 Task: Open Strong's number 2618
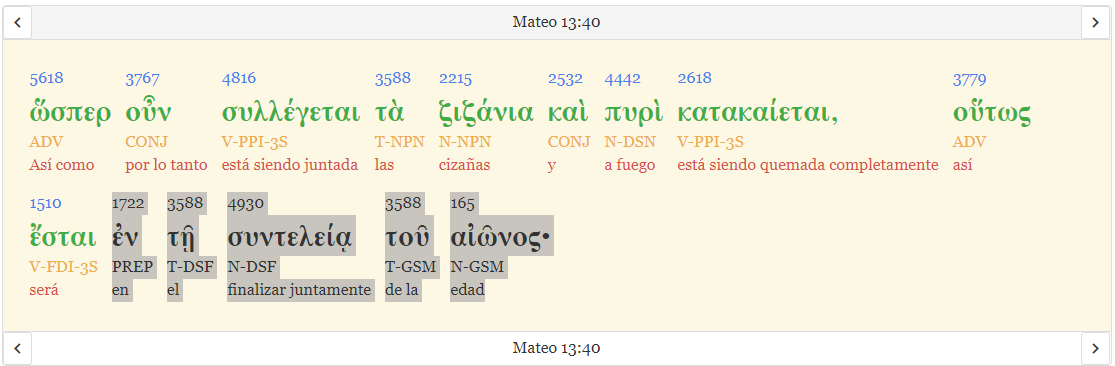coord(695,79)
